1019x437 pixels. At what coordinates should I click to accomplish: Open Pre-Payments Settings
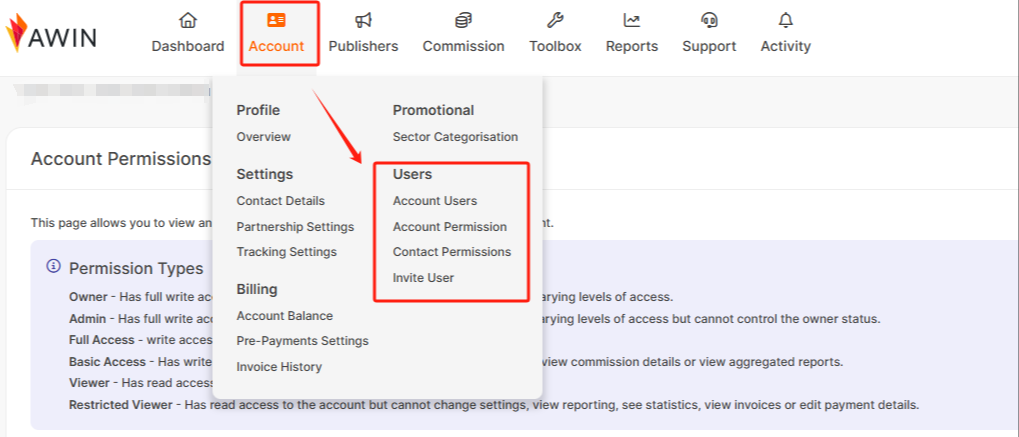[302, 341]
